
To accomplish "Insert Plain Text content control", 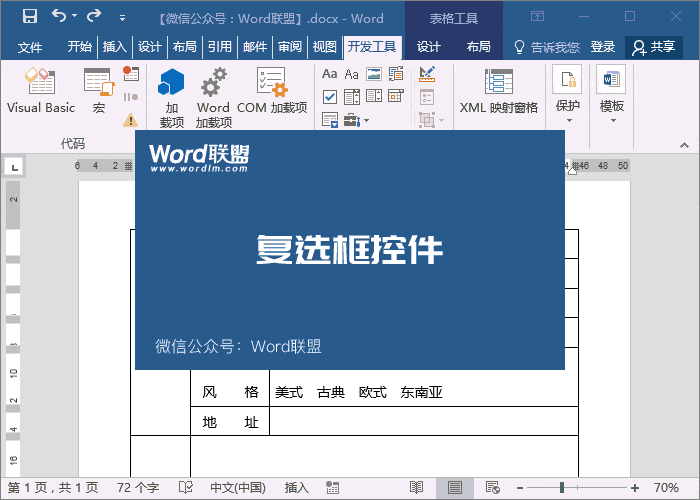I will coord(351,74).
